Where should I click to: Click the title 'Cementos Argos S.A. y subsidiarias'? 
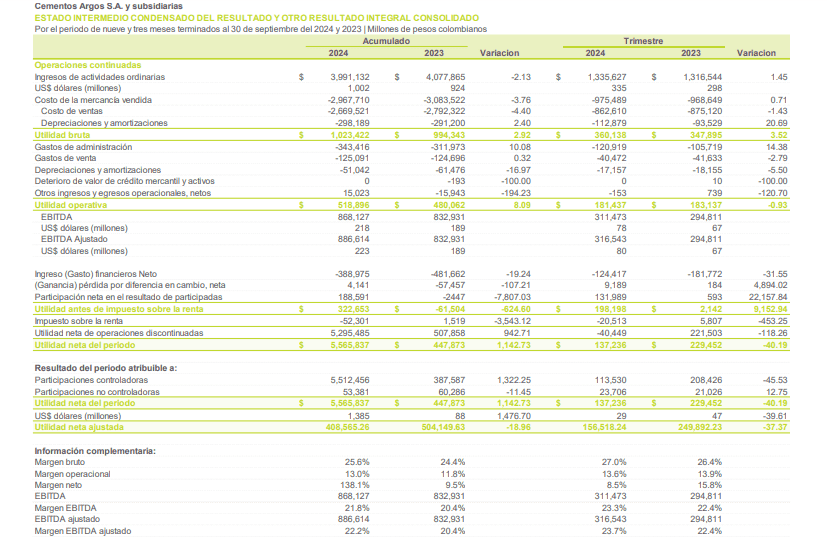[109, 6]
